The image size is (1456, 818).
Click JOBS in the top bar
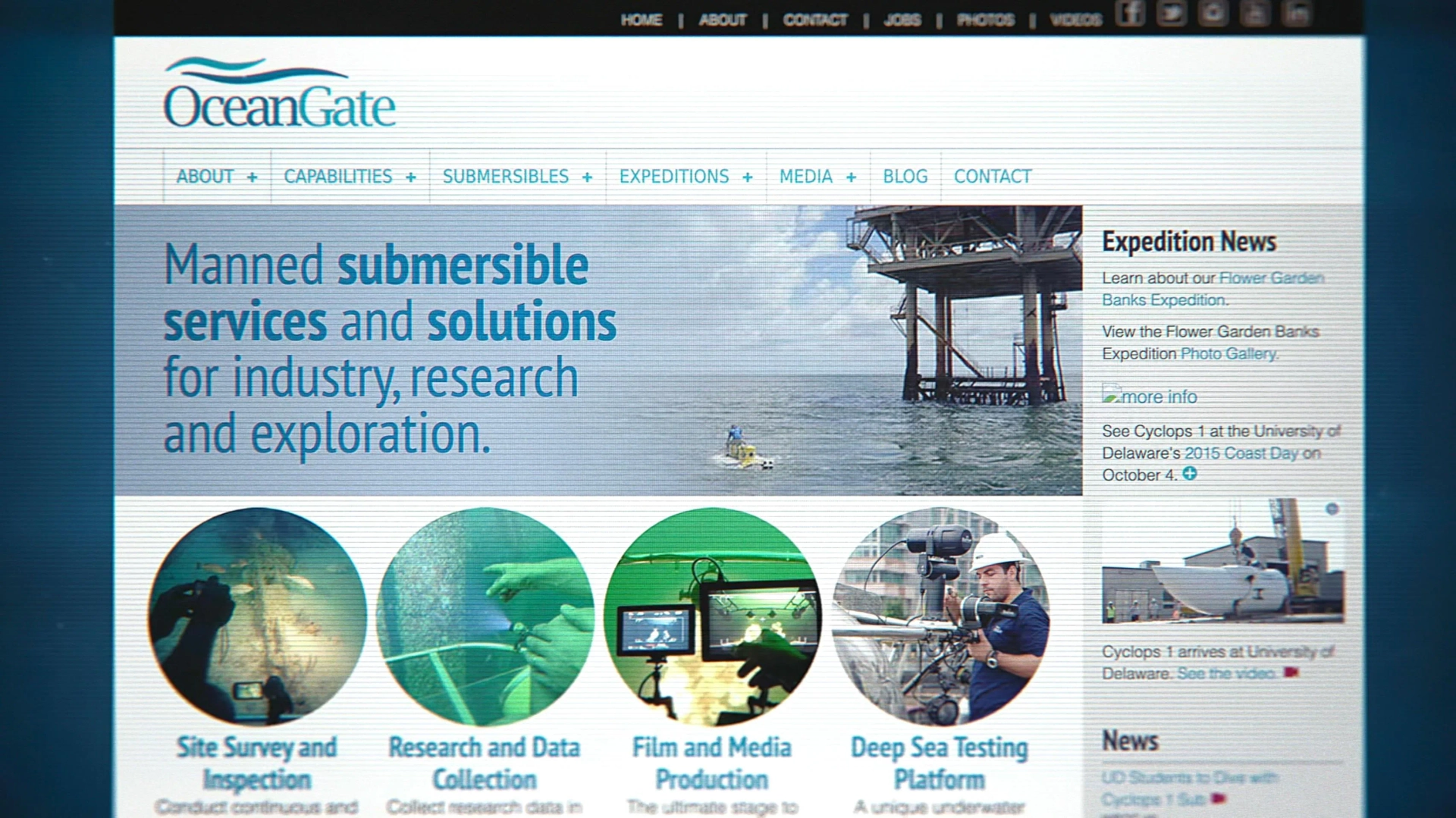(x=902, y=20)
